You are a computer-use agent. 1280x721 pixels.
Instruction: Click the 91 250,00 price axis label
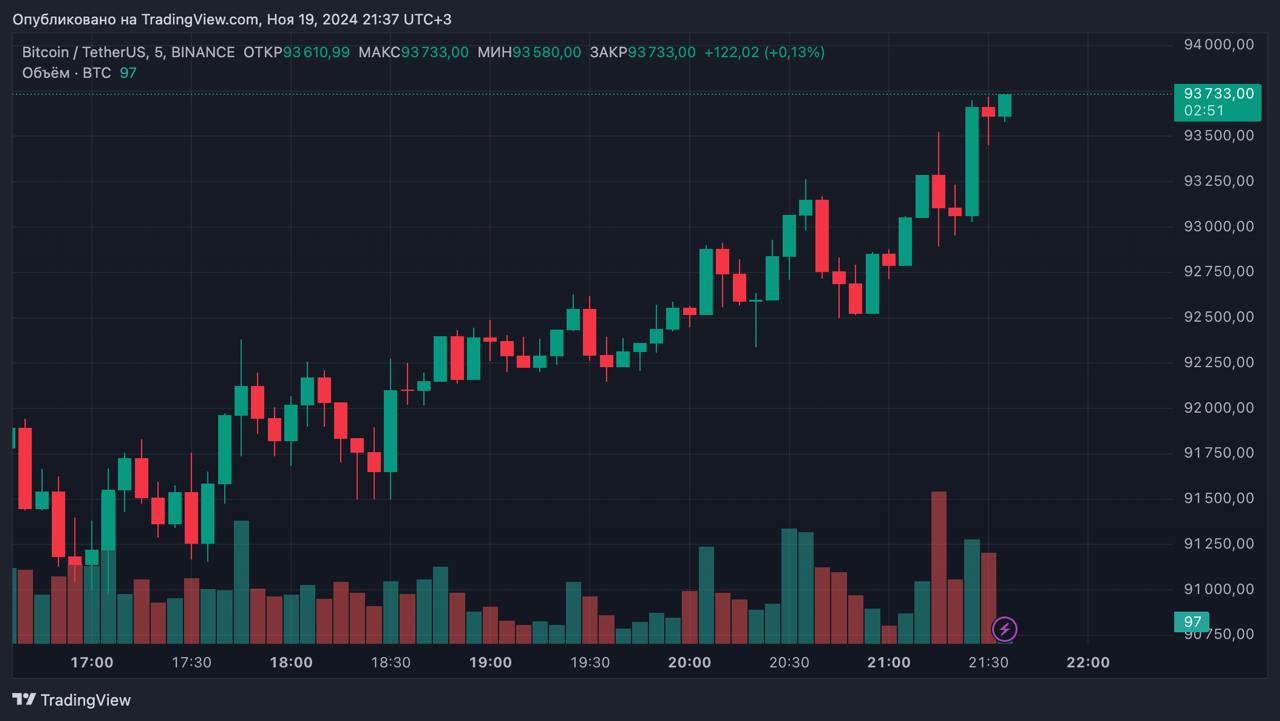(x=1218, y=544)
